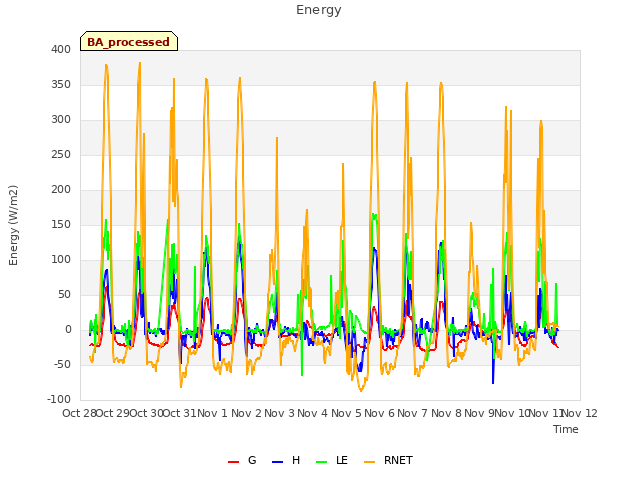Click the Oct 31 x-axis date label
640x480 pixels.
(x=180, y=413)
